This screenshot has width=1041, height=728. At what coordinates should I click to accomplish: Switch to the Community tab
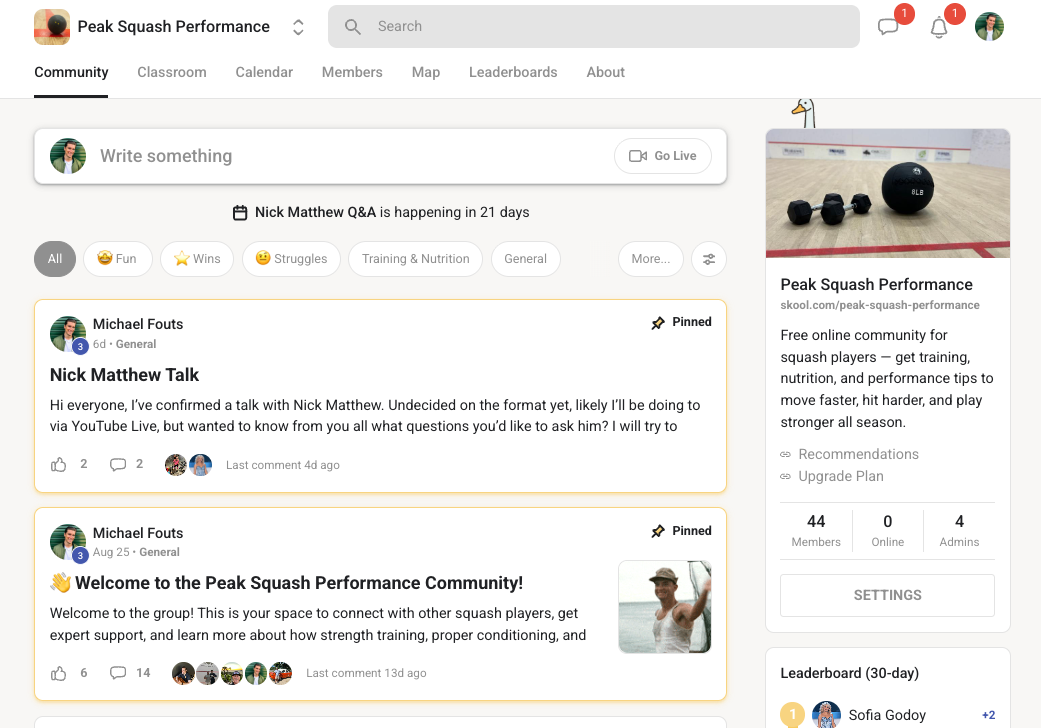click(71, 72)
